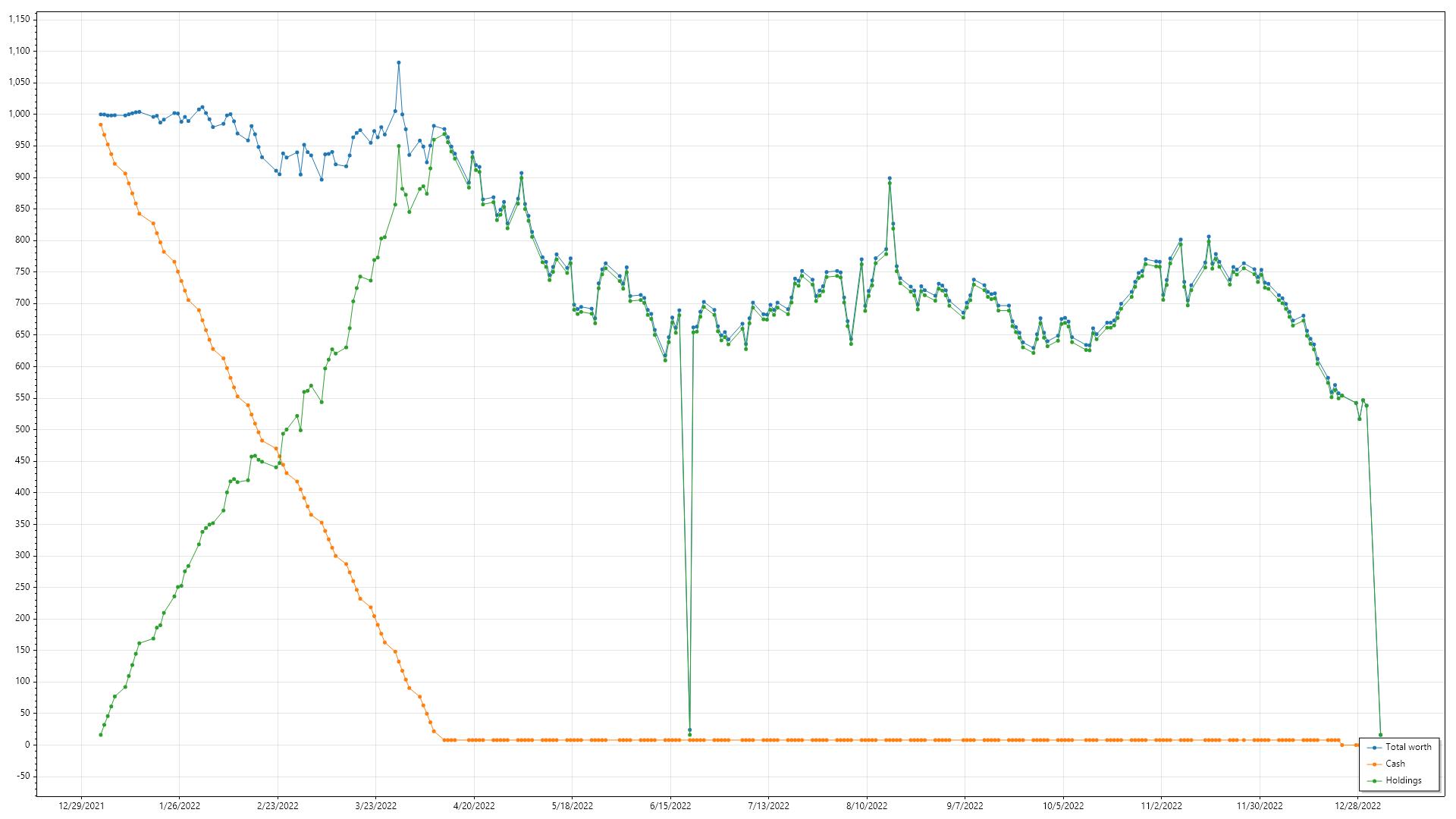Click the final Holdings point near zero
1456x819 pixels.
pos(1380,735)
